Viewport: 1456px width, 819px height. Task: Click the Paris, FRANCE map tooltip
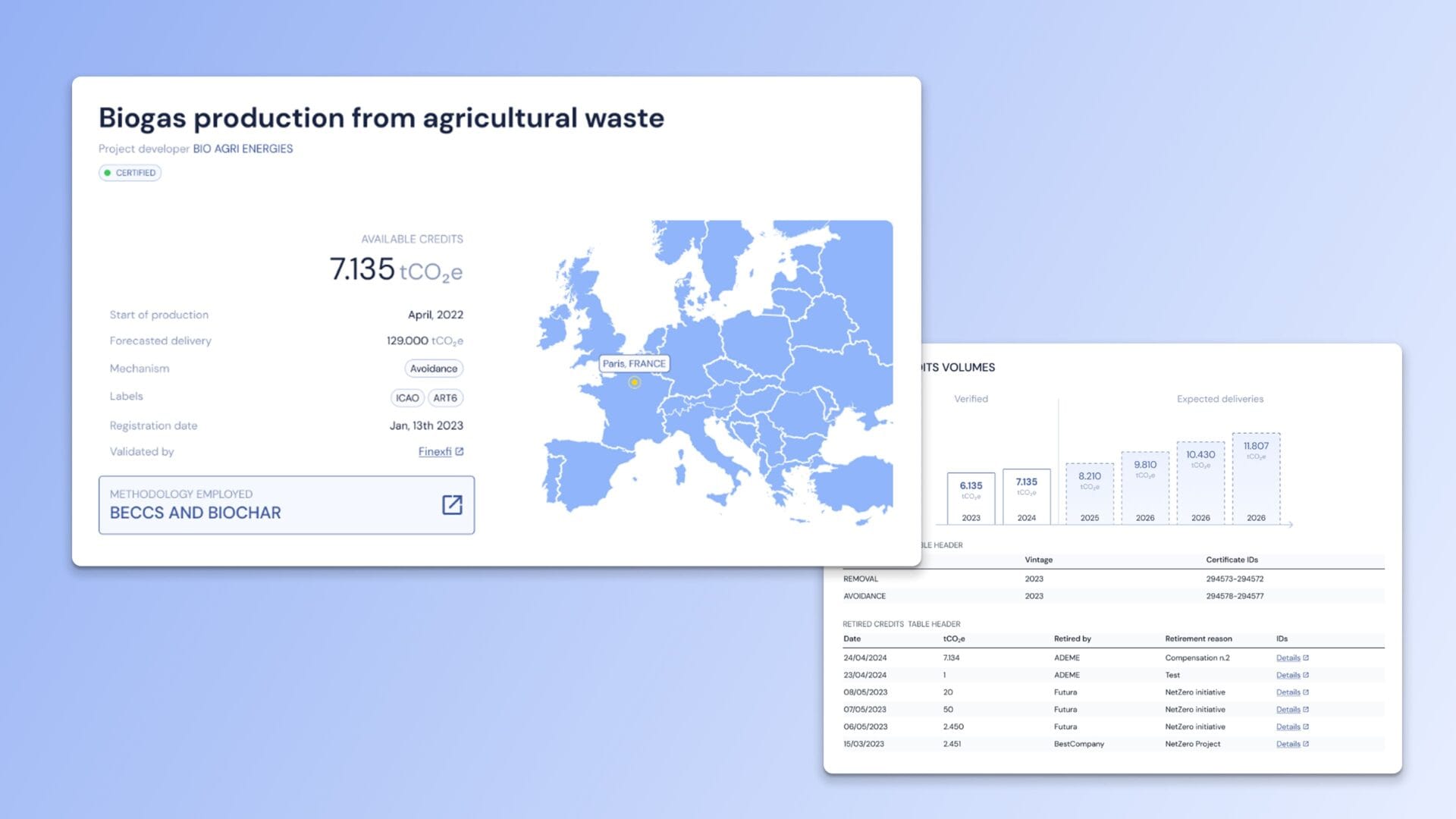pos(634,364)
